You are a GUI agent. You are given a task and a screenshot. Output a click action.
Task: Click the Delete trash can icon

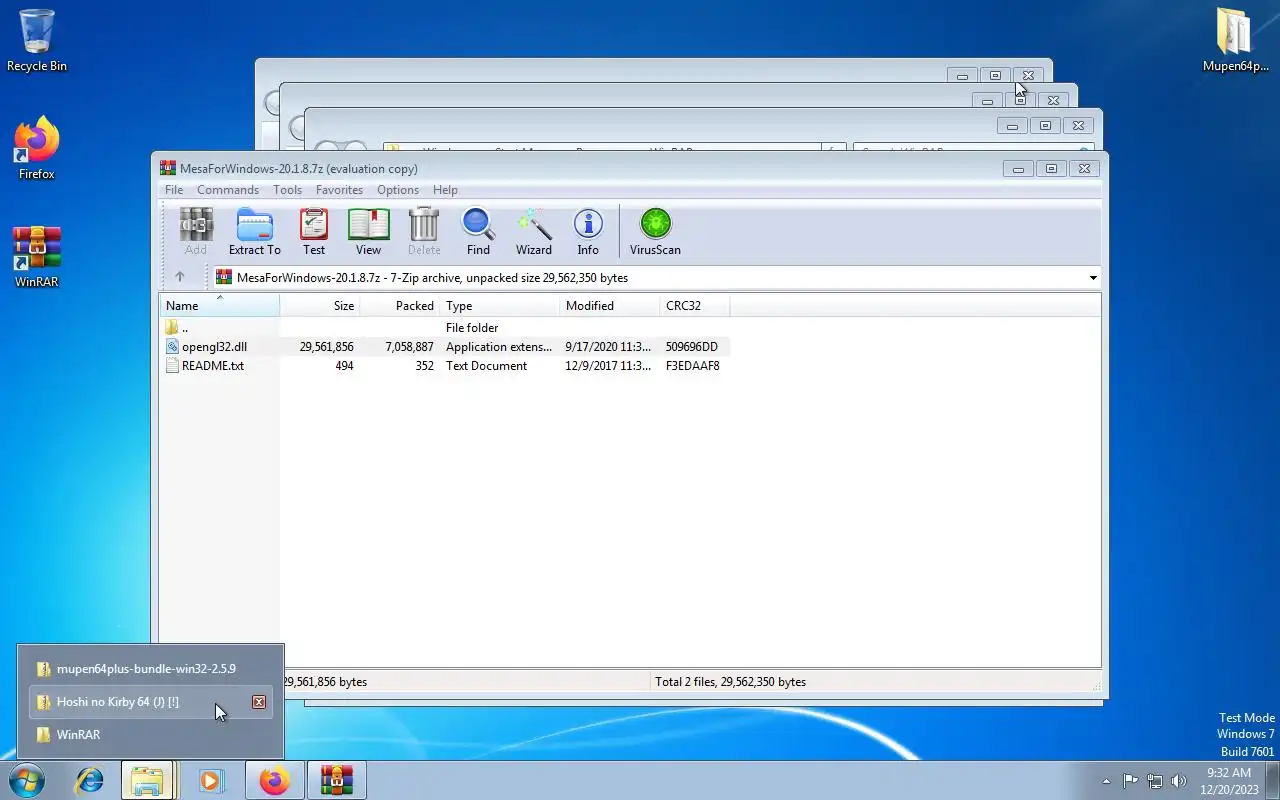(x=424, y=232)
